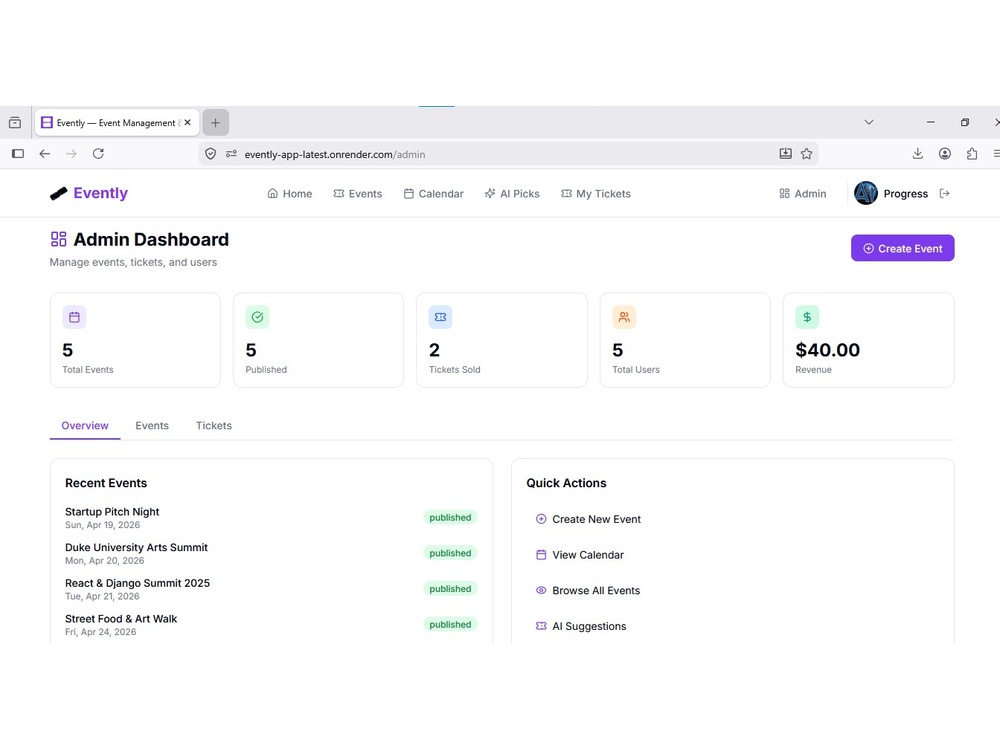Open the browser account icon
Viewport: 1000px width, 750px height.
945,154
